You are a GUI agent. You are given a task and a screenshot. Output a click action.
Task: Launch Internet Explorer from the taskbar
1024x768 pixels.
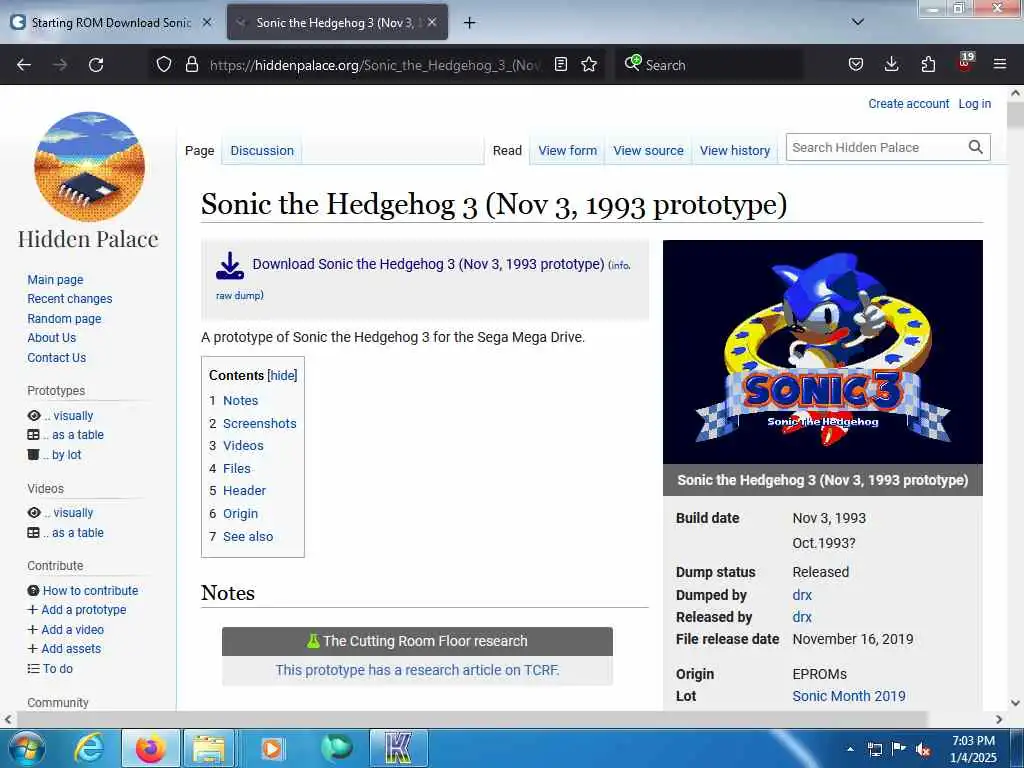click(x=89, y=748)
